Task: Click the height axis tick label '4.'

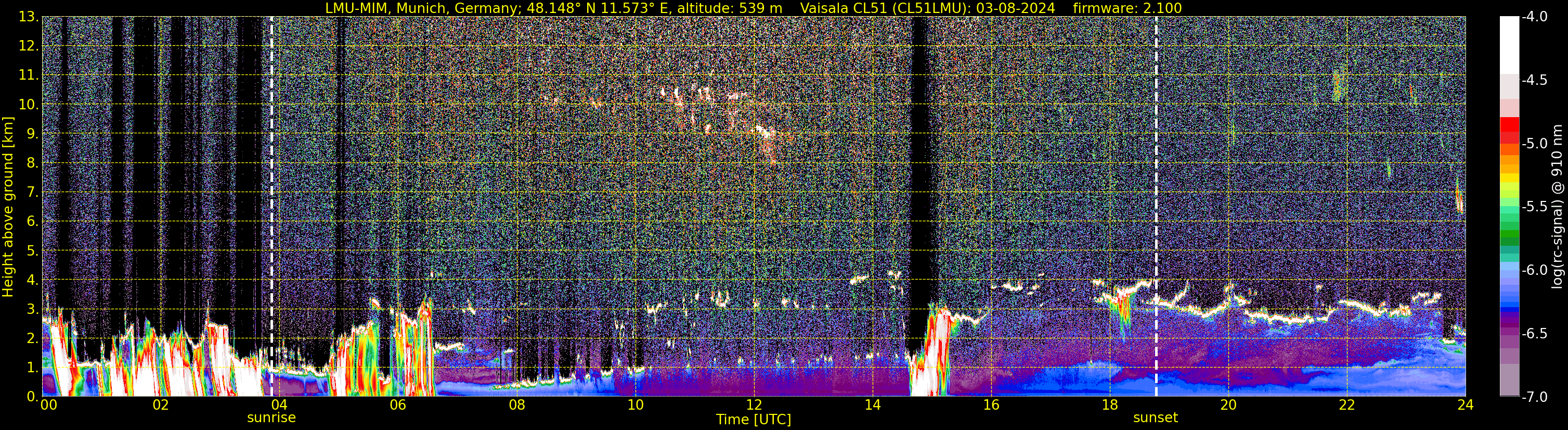Action: coord(32,280)
